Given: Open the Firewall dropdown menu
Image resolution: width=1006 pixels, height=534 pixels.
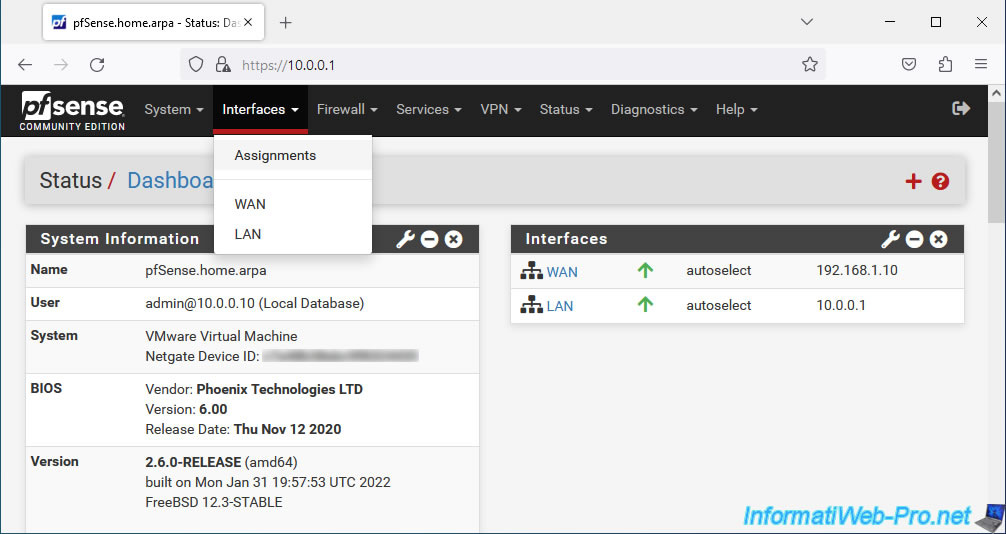Looking at the screenshot, I should pos(347,110).
